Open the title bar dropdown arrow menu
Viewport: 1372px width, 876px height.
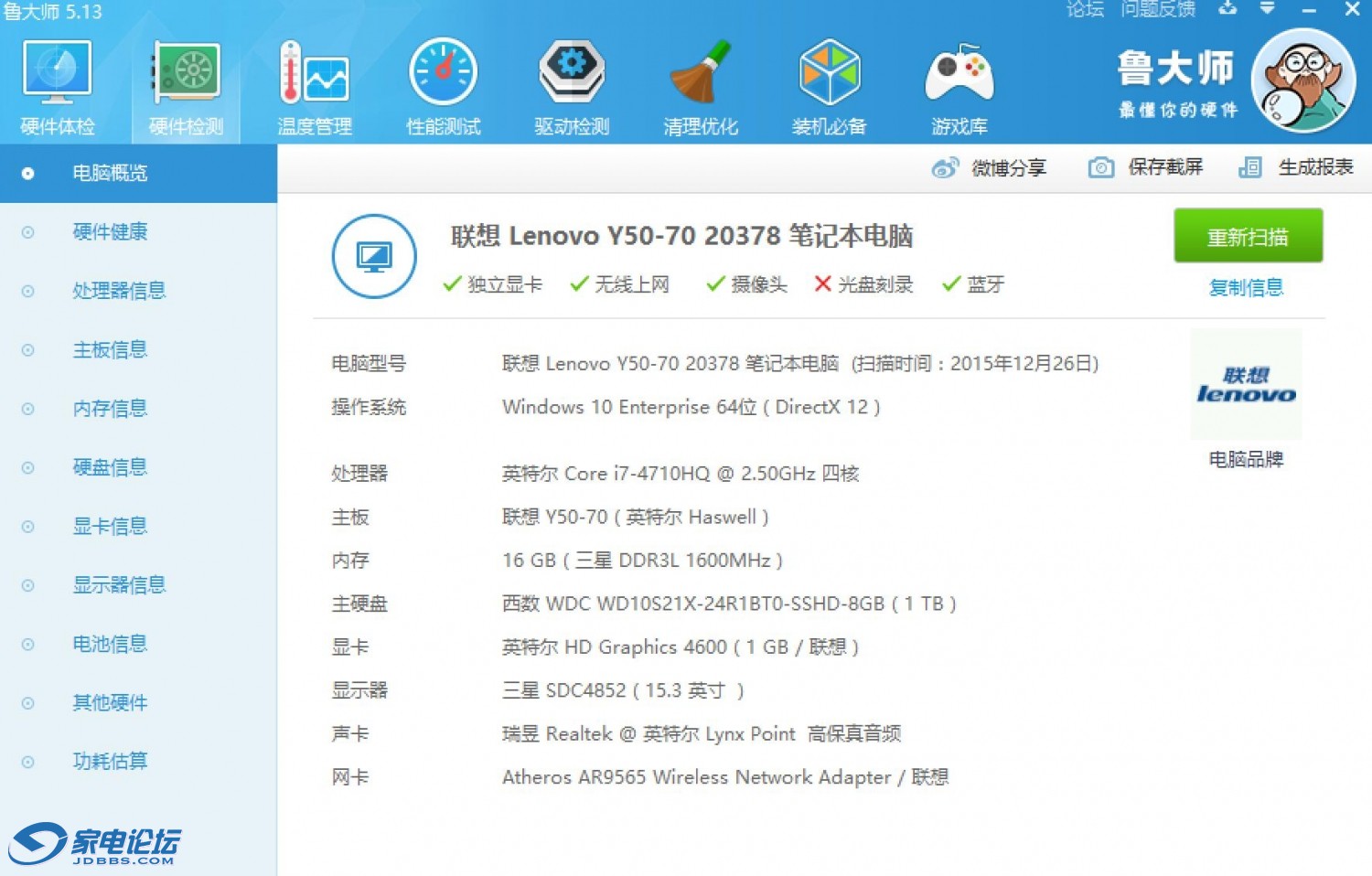pyautogui.click(x=1268, y=11)
